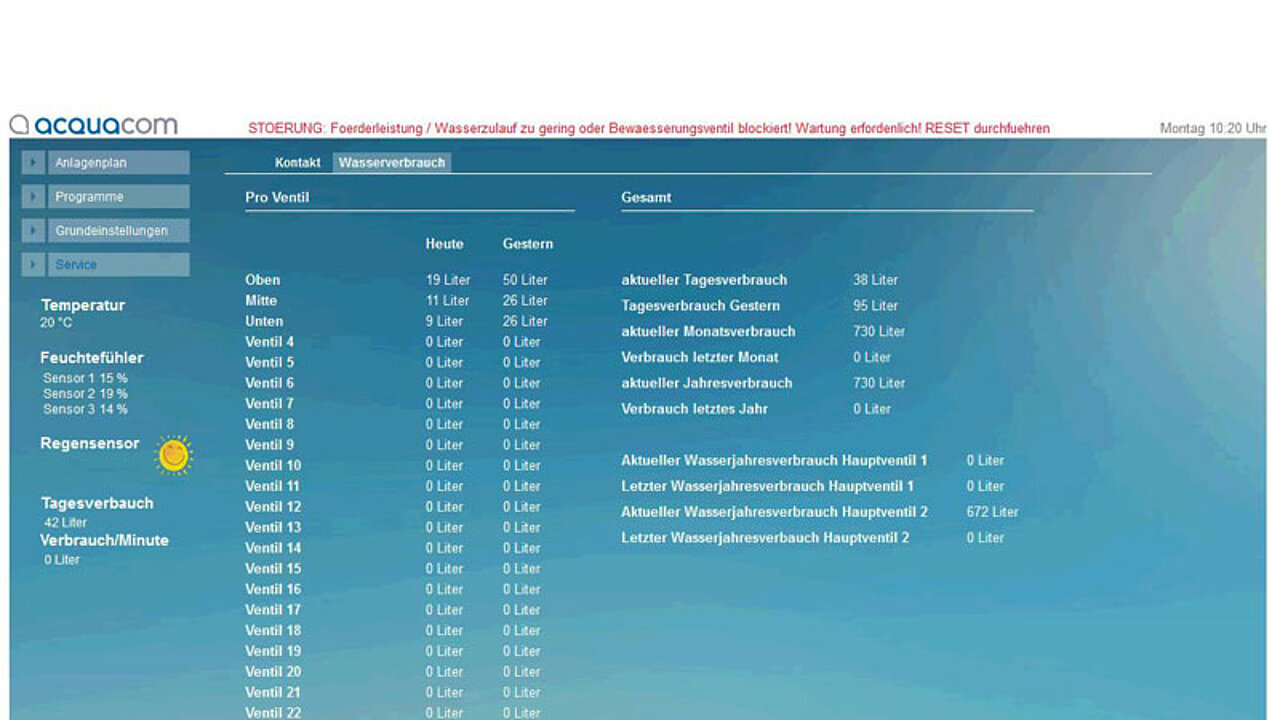The image size is (1280, 720).
Task: Click the Heute column header
Action: [444, 244]
